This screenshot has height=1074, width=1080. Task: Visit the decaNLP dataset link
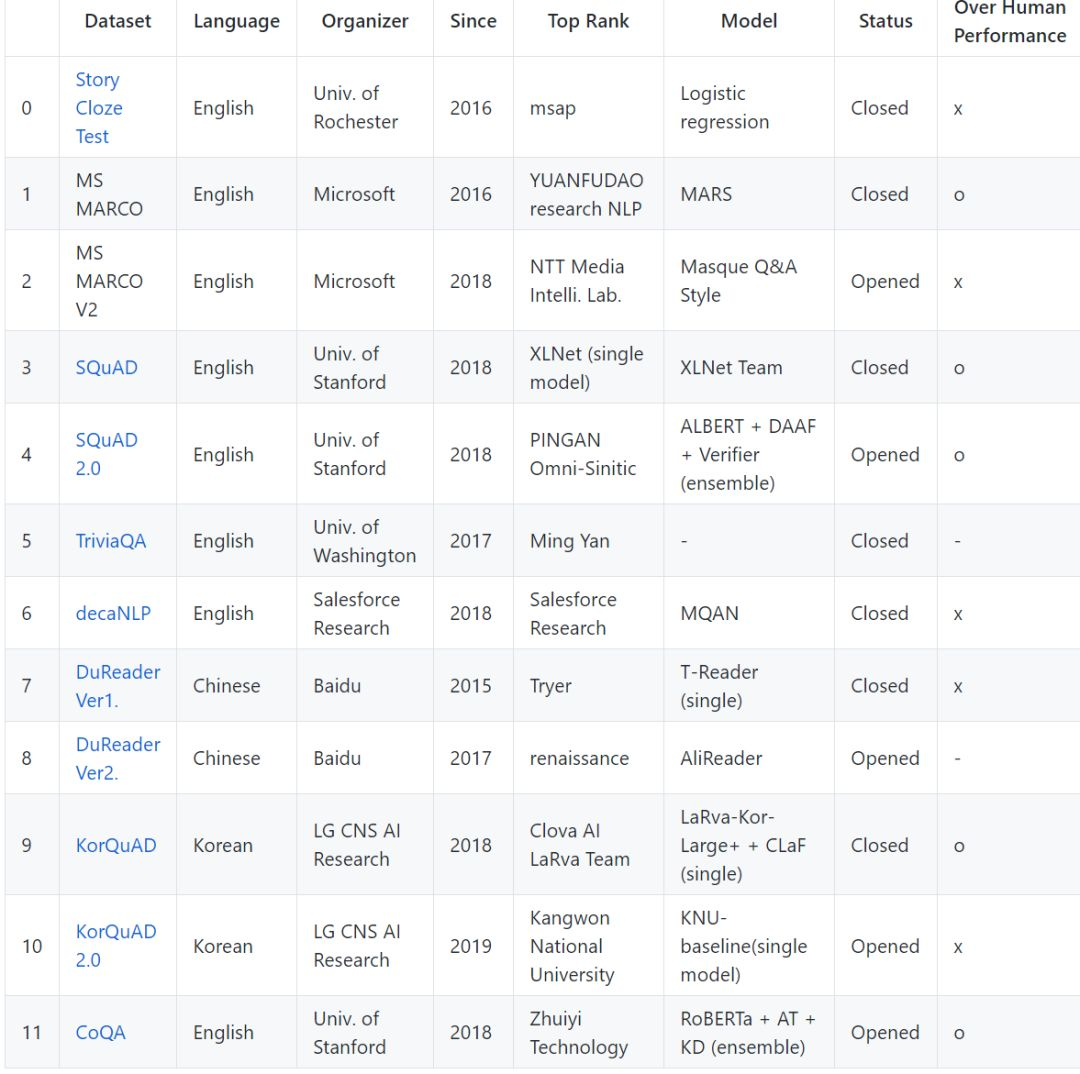[113, 613]
